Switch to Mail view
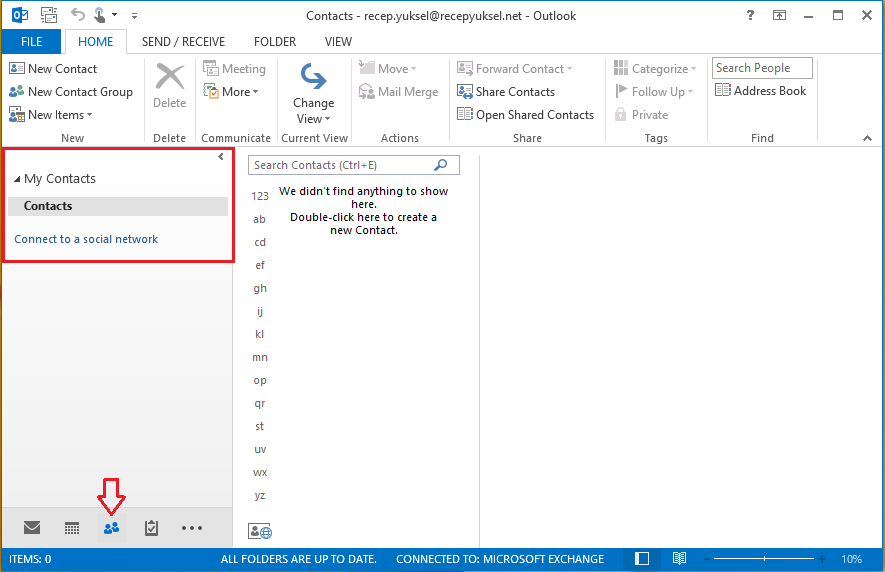The image size is (885, 572). coord(32,528)
